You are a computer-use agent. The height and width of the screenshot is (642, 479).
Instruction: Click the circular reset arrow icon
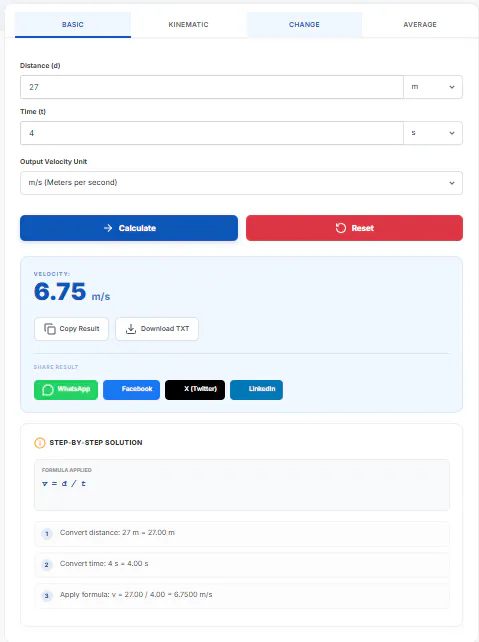click(x=341, y=228)
